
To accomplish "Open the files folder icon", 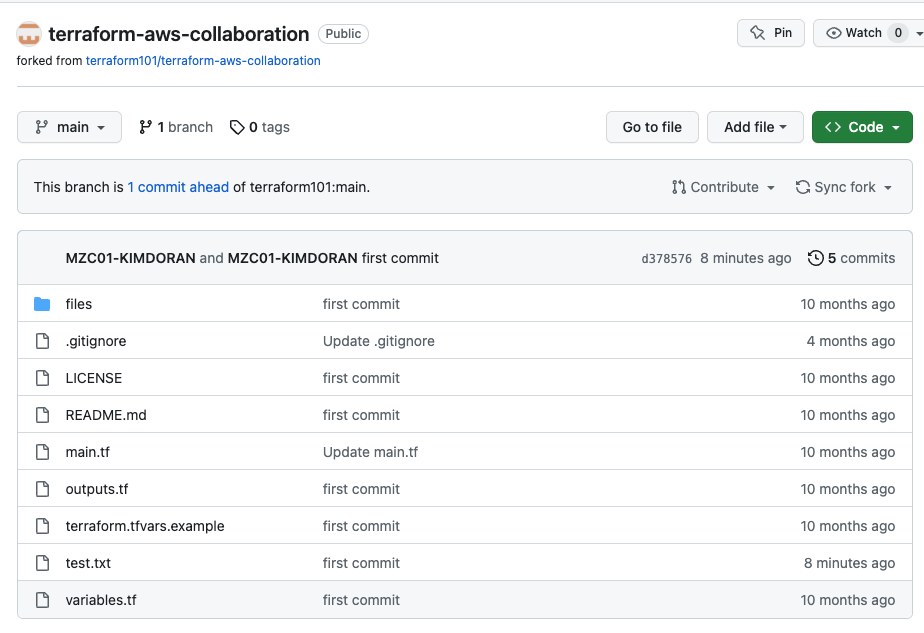I will pyautogui.click(x=42, y=304).
